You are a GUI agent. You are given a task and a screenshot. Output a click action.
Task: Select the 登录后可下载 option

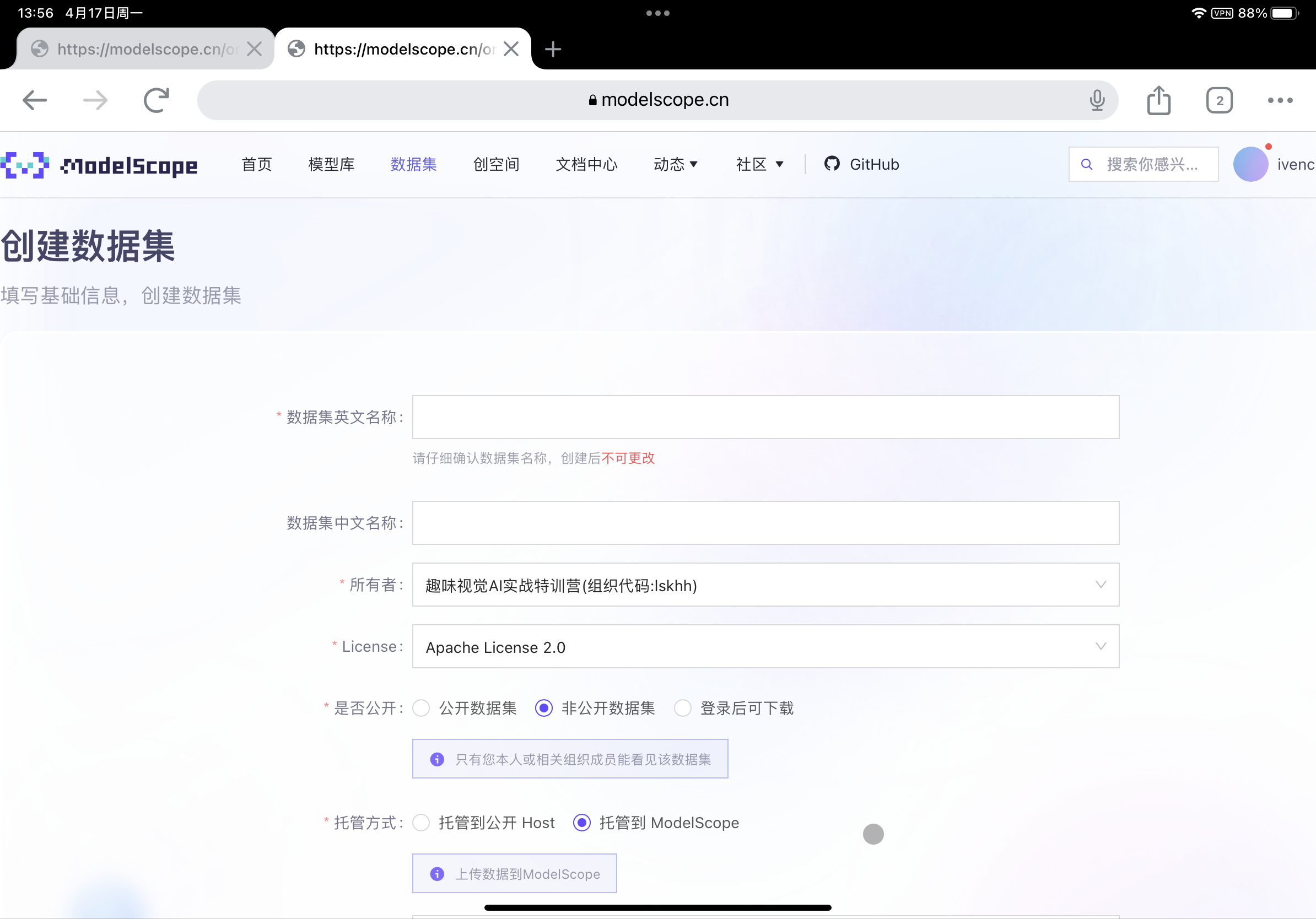[683, 708]
